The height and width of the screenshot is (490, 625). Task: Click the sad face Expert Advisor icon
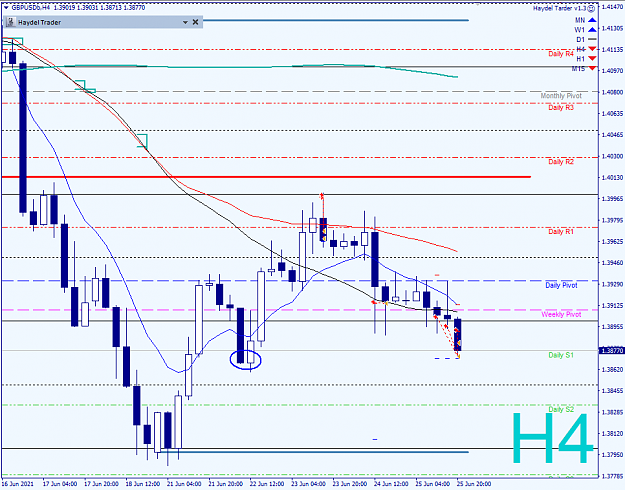[592, 8]
